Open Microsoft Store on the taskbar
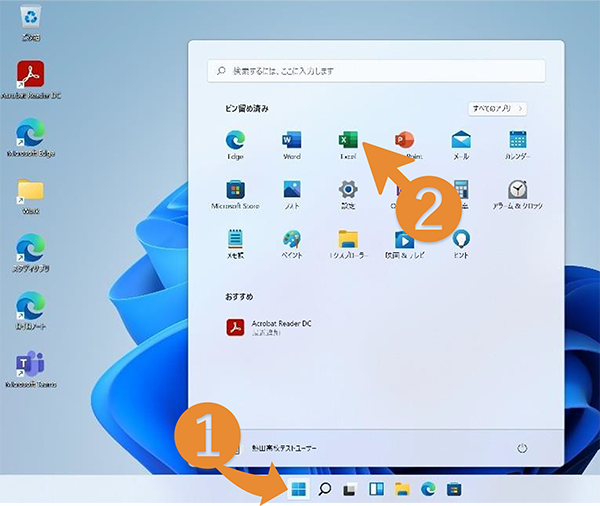The image size is (600, 506). (x=454, y=489)
